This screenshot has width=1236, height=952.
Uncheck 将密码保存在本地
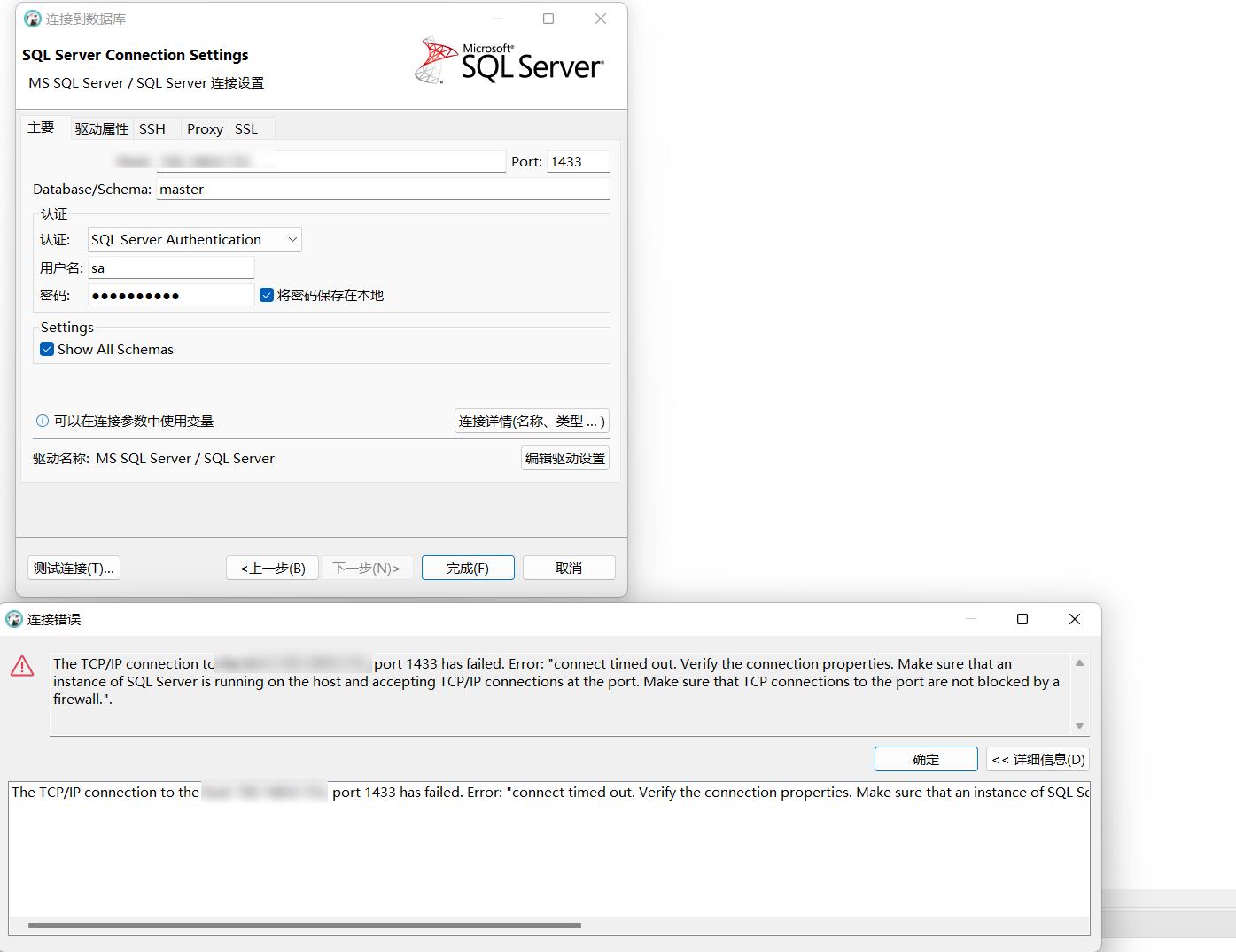point(267,295)
